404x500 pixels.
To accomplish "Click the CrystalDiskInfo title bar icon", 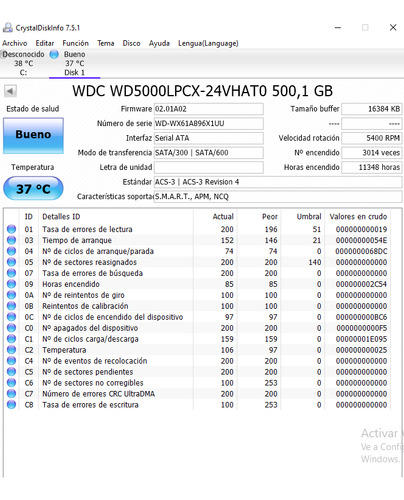I will (x=8, y=28).
